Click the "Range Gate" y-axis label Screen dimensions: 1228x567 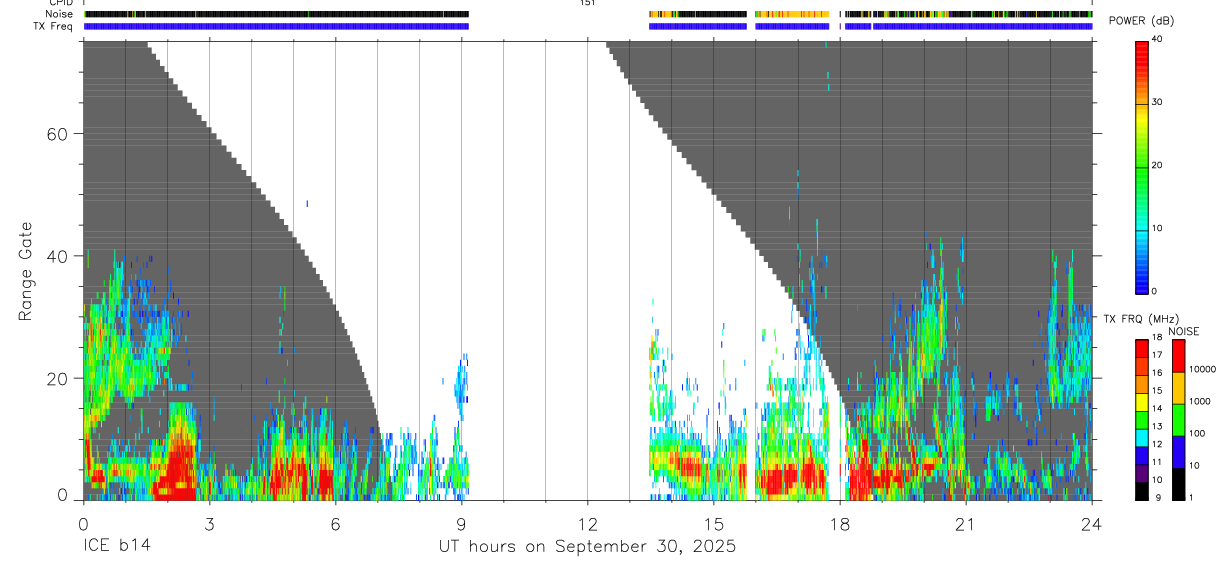click(25, 272)
